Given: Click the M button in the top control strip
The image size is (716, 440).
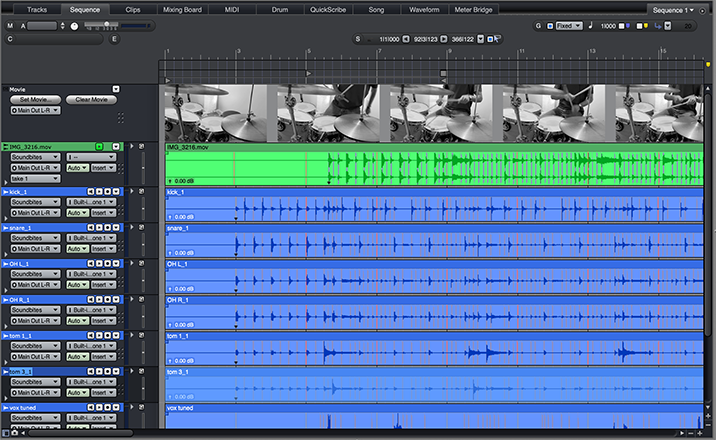Looking at the screenshot, I should (10, 25).
